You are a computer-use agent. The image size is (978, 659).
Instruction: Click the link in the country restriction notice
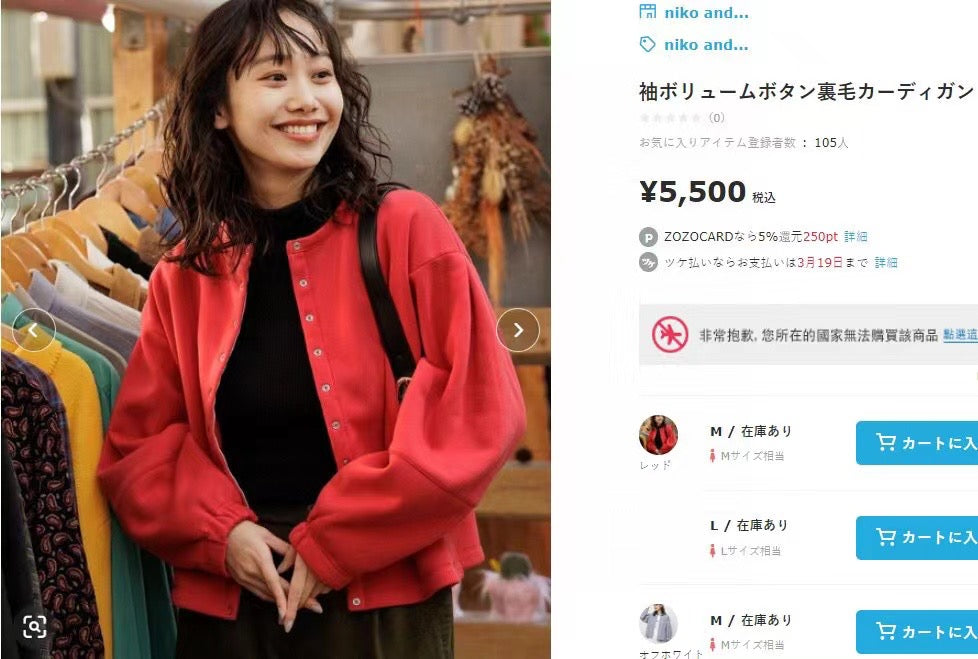click(961, 335)
